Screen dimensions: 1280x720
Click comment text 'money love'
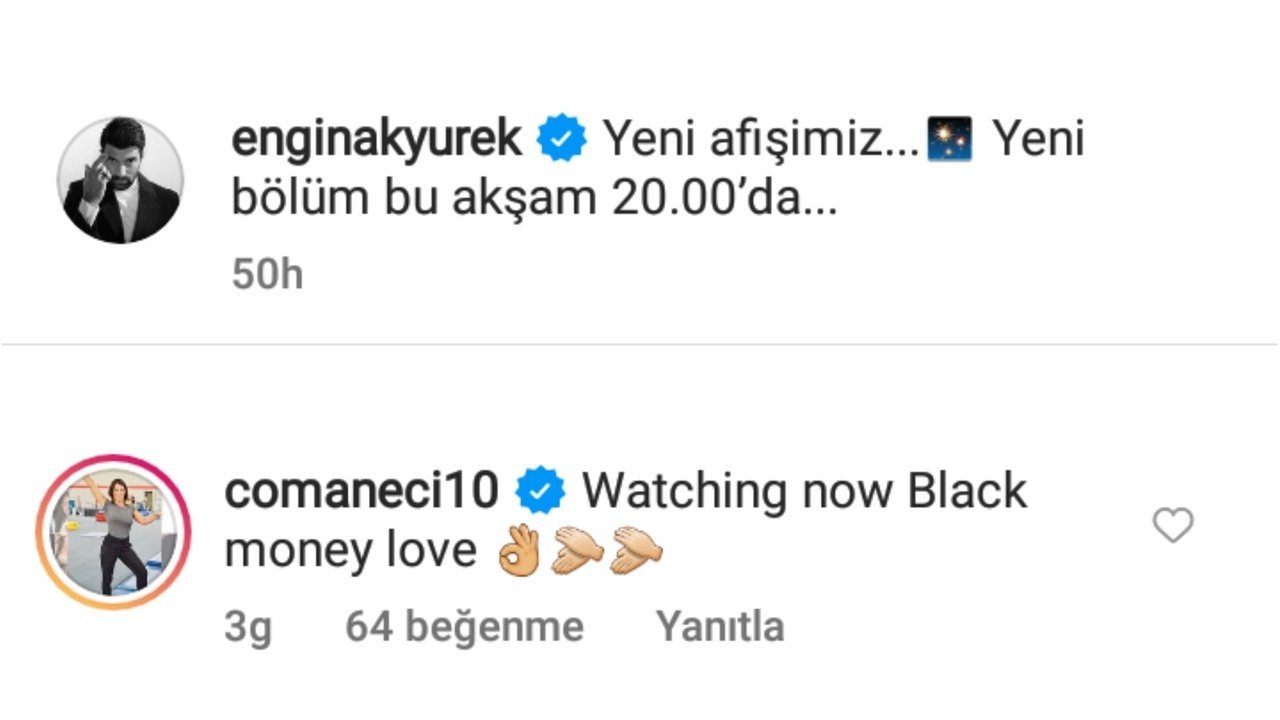pyautogui.click(x=351, y=551)
